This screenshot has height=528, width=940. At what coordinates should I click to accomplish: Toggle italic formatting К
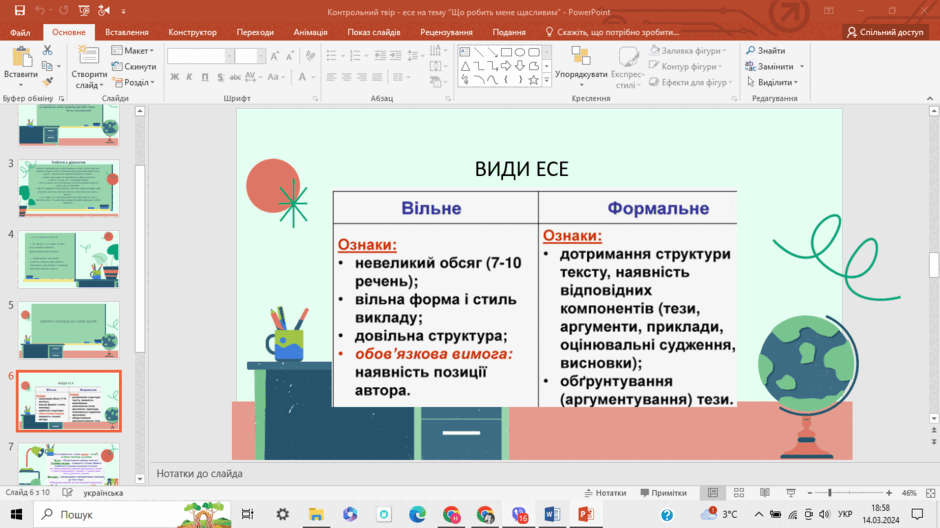[189, 77]
